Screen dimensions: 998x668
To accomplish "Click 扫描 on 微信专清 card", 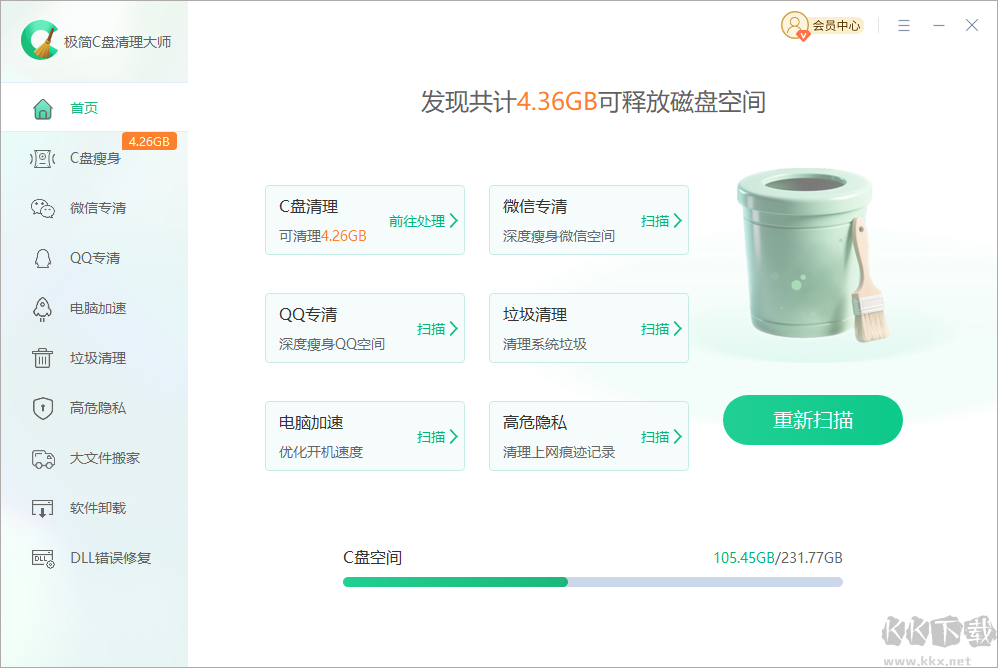I will 655,221.
